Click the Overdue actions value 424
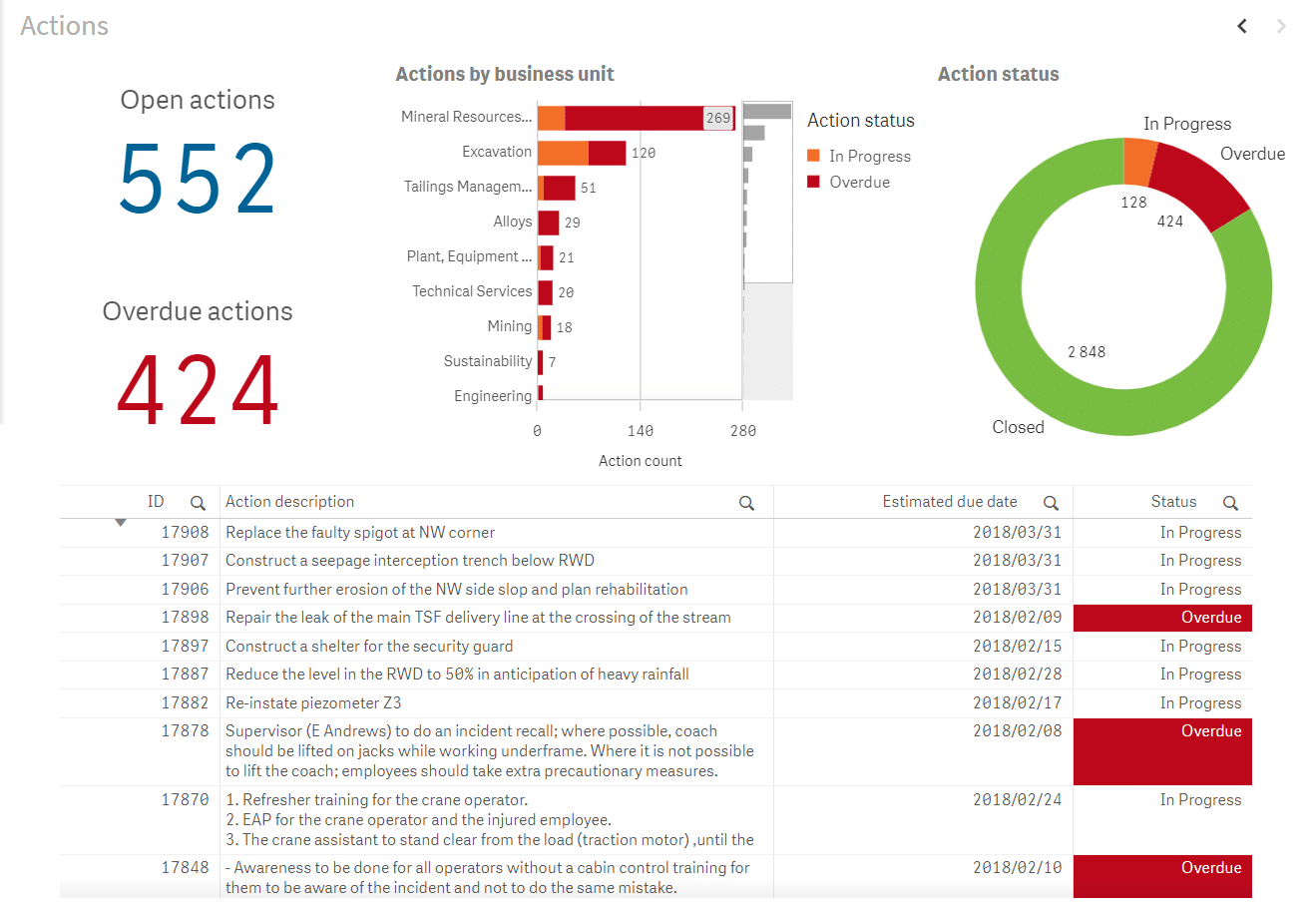The image size is (1316, 906). pos(197,389)
